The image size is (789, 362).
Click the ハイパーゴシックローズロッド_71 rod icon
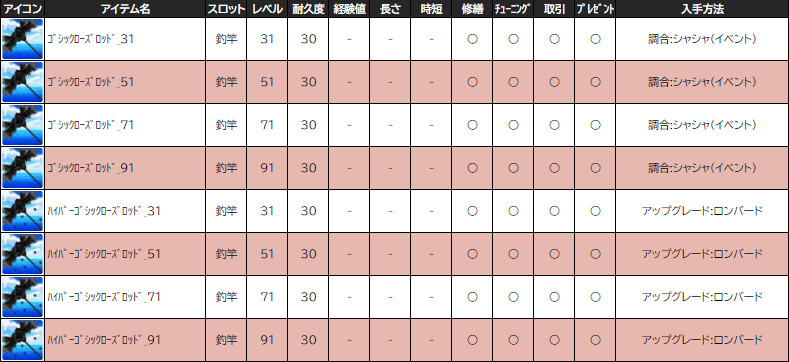click(x=22, y=297)
